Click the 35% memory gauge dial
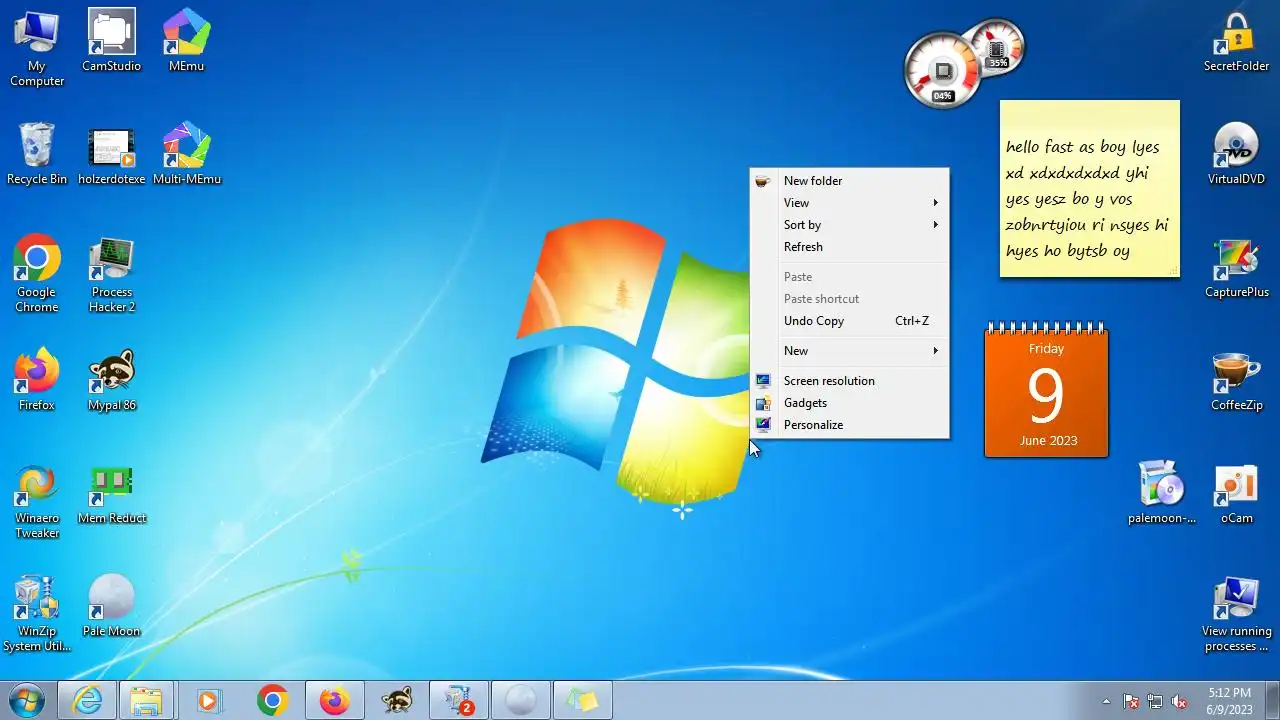 996,47
